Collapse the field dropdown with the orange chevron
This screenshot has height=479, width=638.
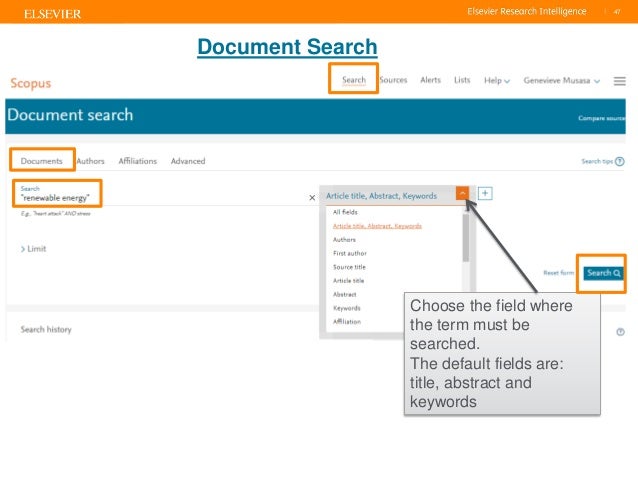click(462, 193)
